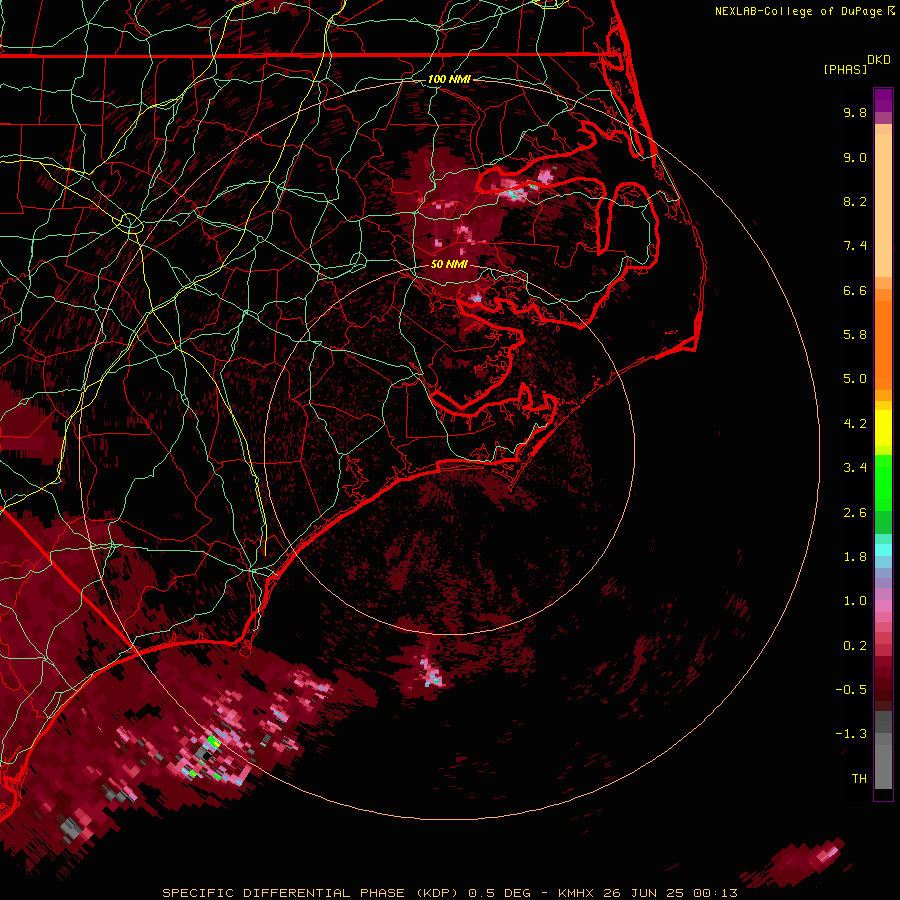Click the 26 JUN 25 date text

[x=645, y=893]
